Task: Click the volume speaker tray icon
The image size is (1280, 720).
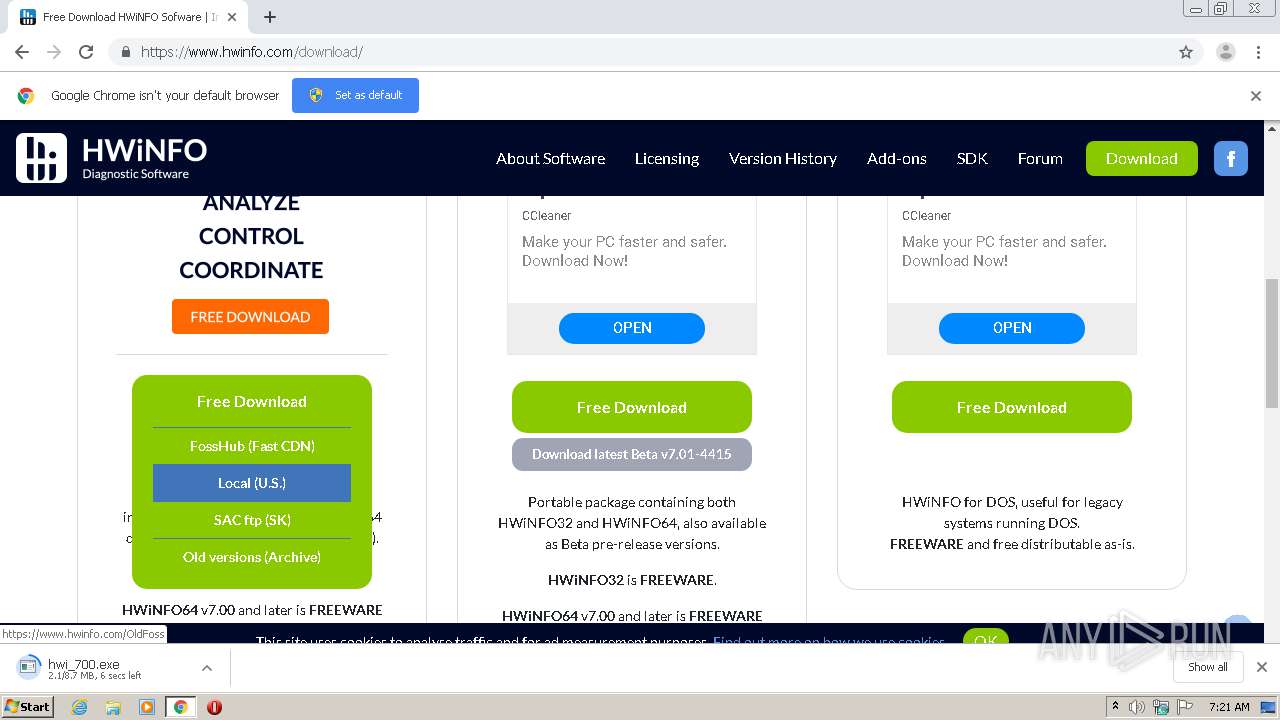Action: (x=1137, y=707)
